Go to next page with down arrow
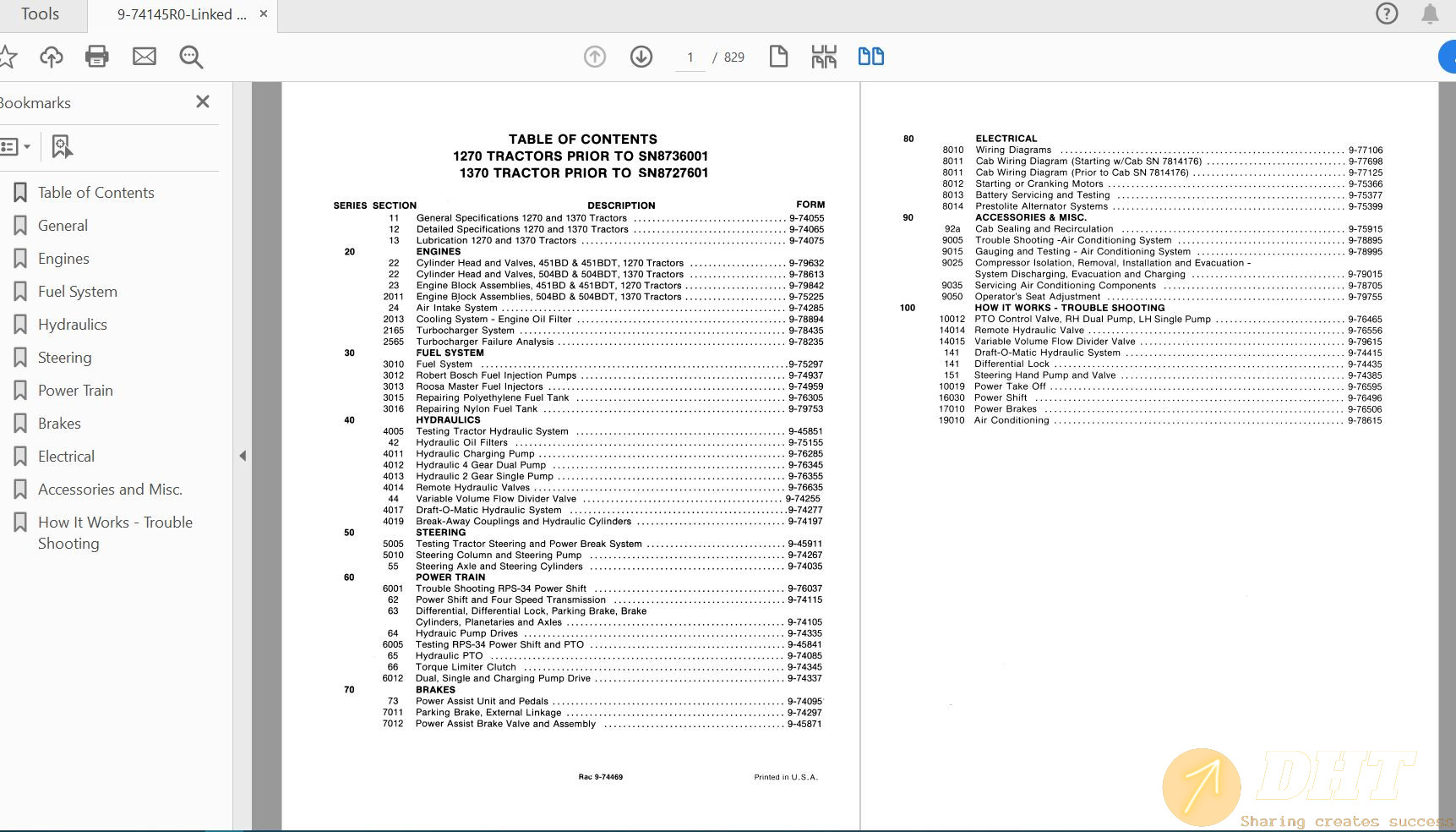Viewport: 1456px width, 832px height. click(x=641, y=57)
